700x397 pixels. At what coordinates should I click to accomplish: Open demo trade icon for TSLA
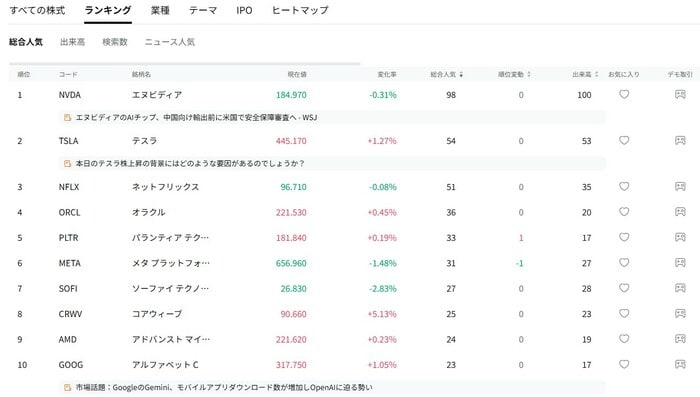coord(680,140)
